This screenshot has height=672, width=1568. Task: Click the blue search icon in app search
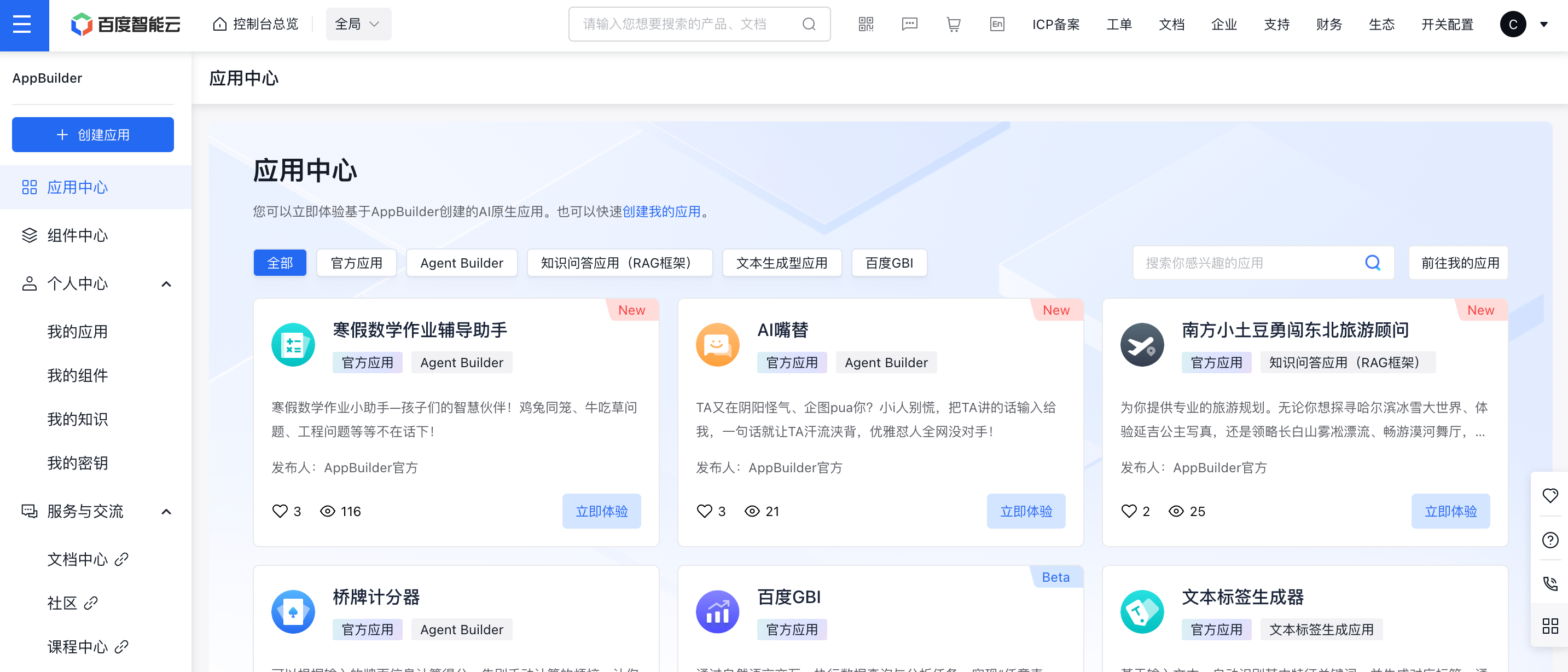1373,263
